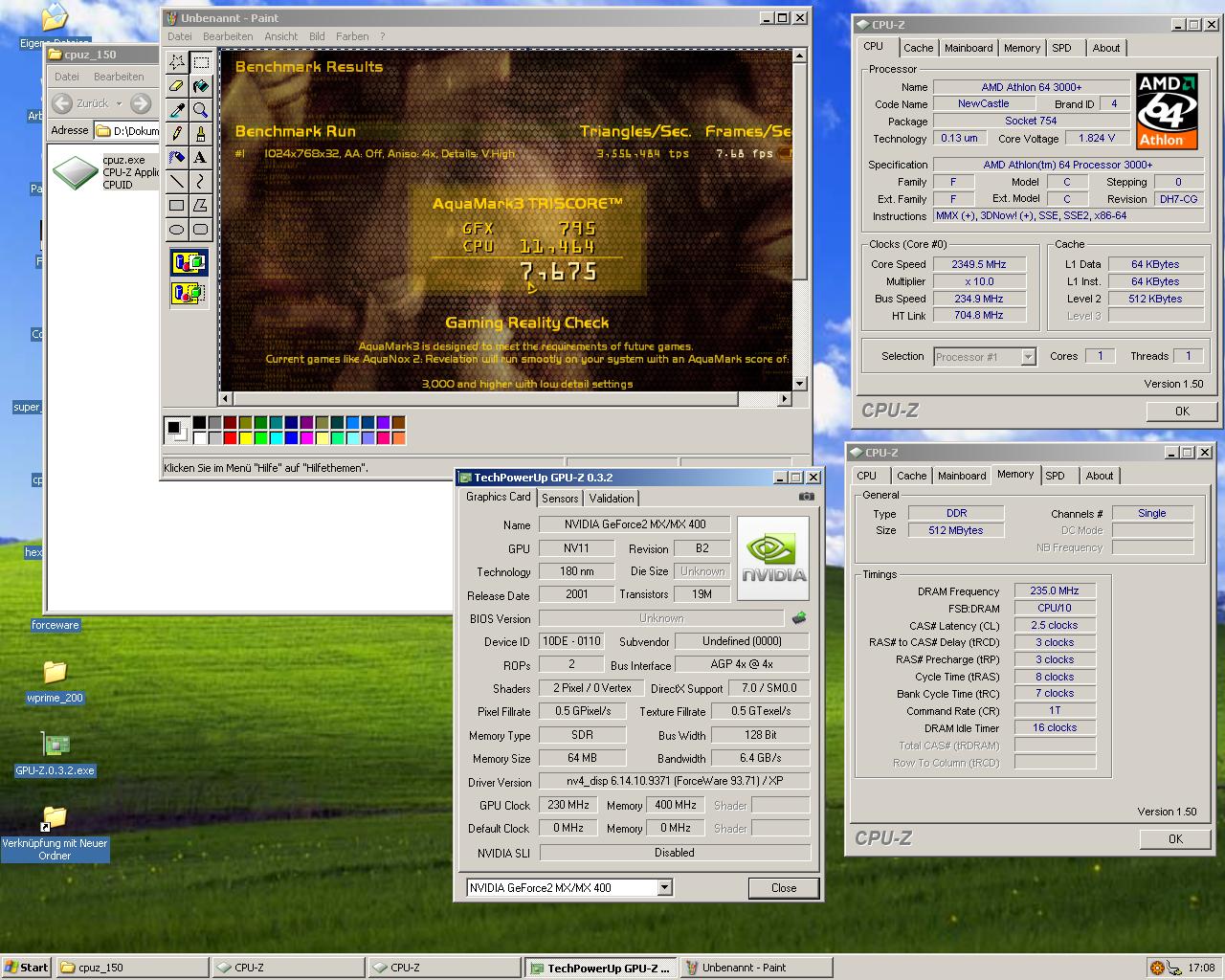Screen dimensions: 1225x980
Task: Click the Back arrow in Explorer window
Action: point(62,103)
